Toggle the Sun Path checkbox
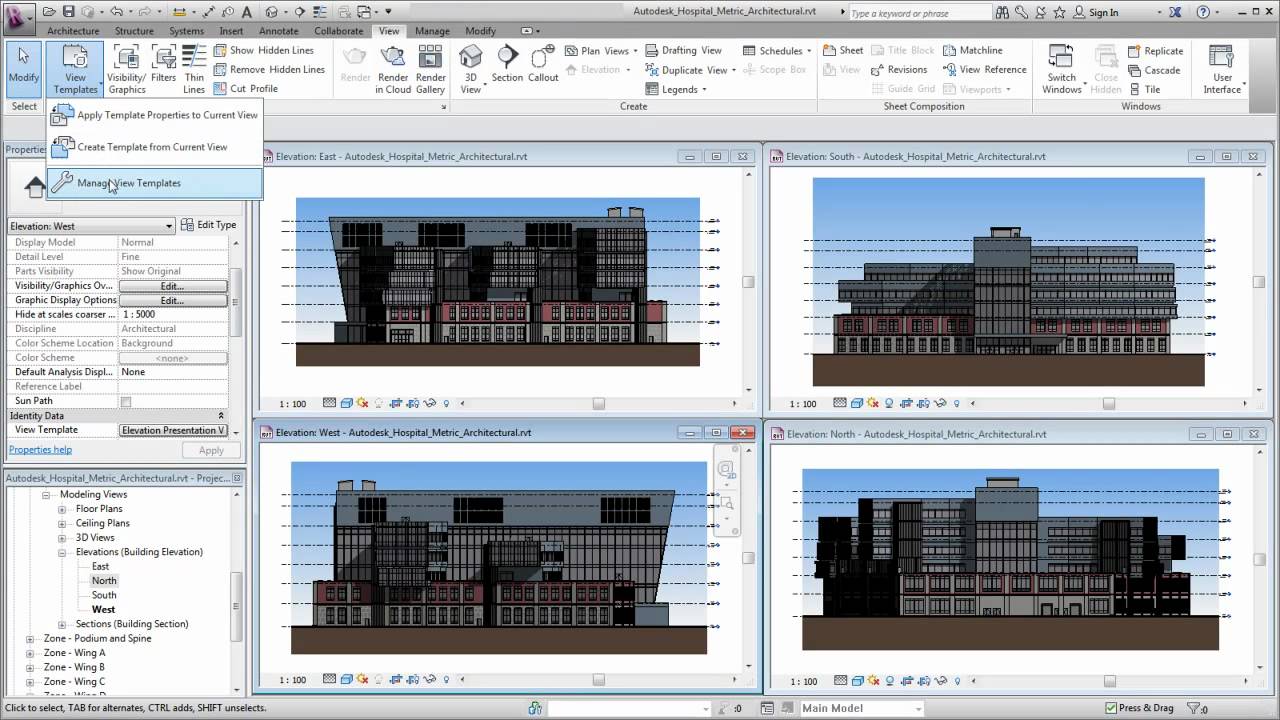 126,401
